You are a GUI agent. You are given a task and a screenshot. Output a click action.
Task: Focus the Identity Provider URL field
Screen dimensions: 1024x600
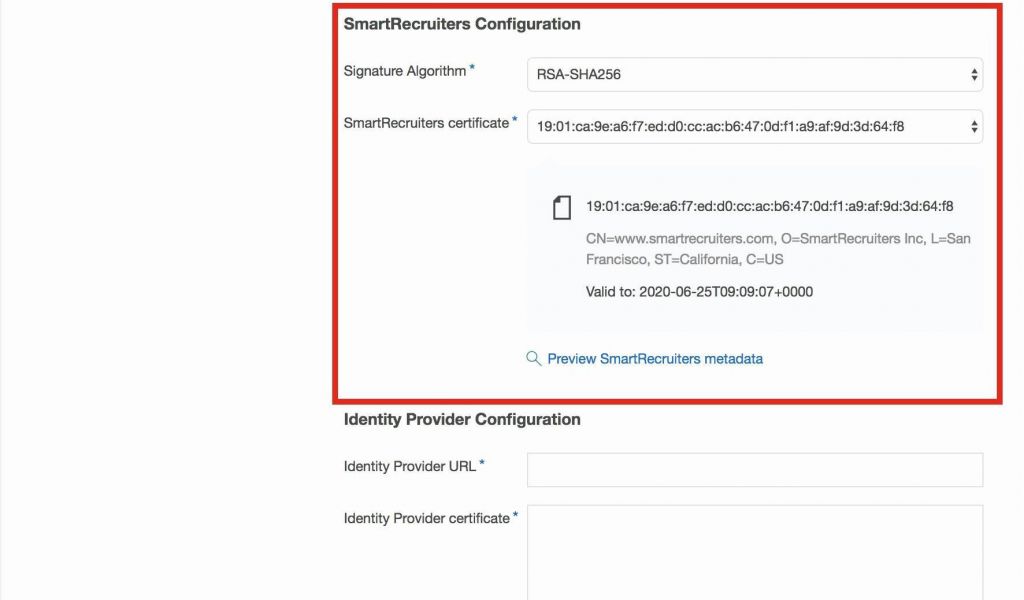pyautogui.click(x=754, y=470)
